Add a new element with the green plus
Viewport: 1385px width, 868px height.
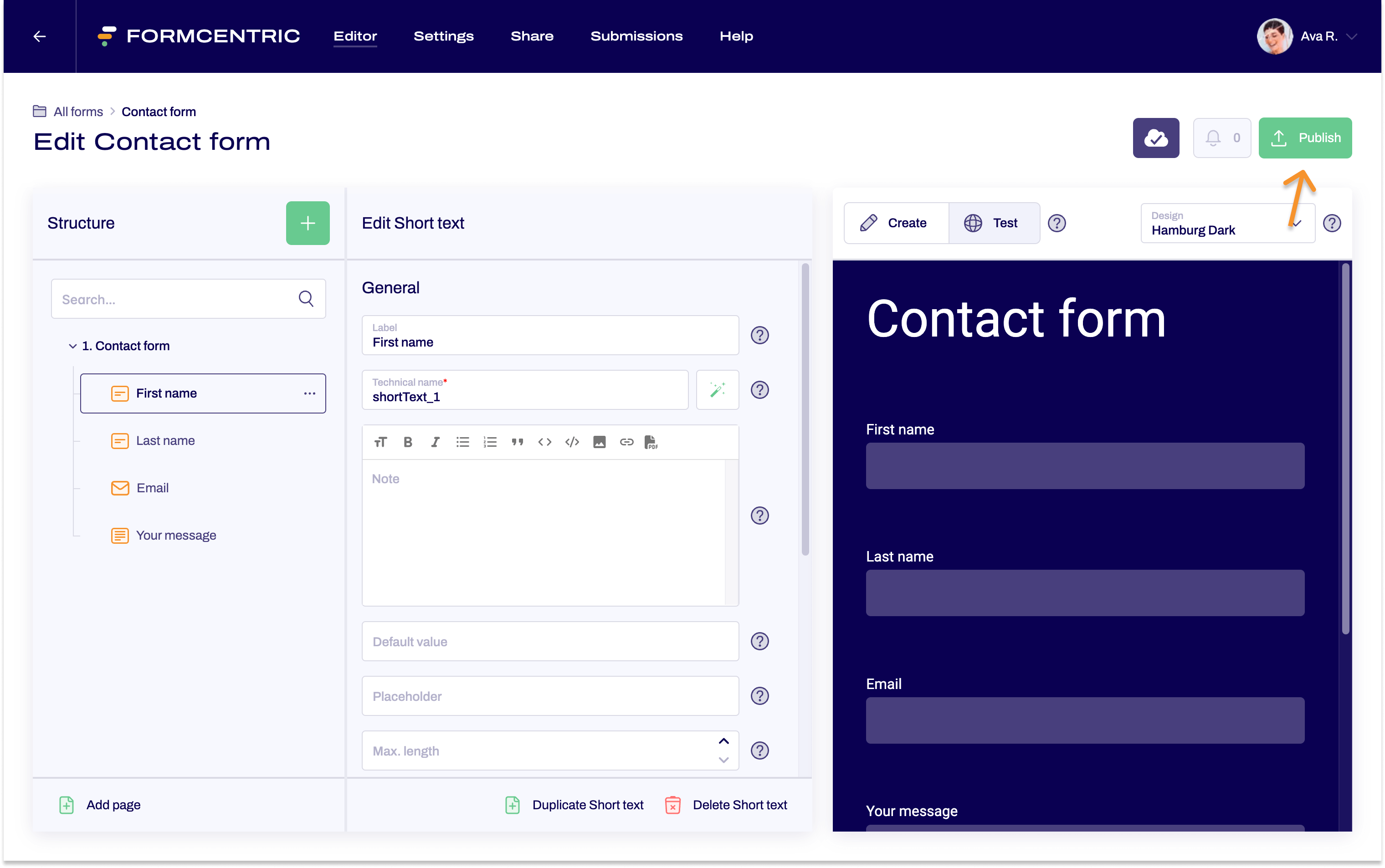308,223
